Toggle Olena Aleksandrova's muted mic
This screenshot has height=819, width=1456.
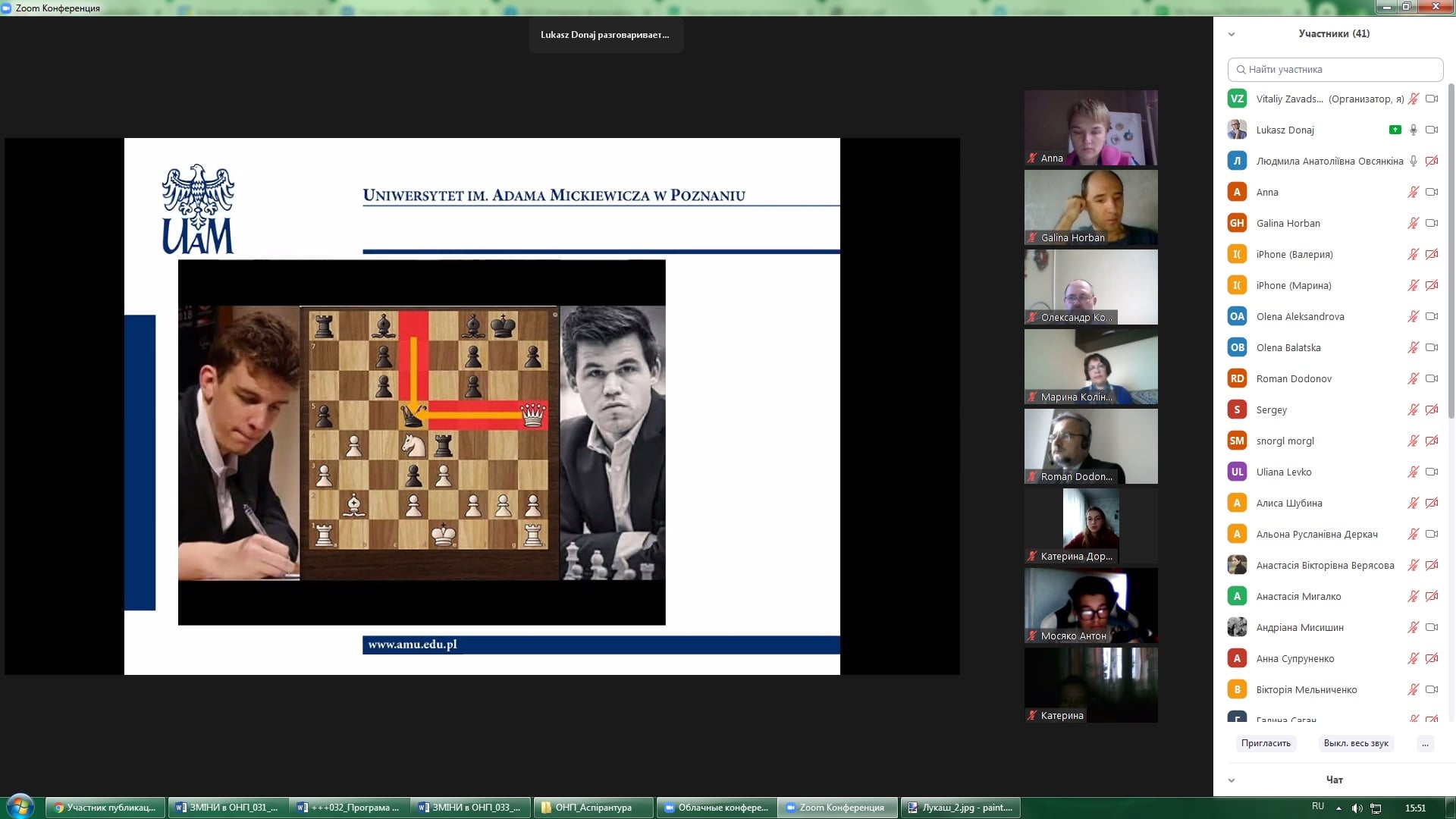point(1414,316)
